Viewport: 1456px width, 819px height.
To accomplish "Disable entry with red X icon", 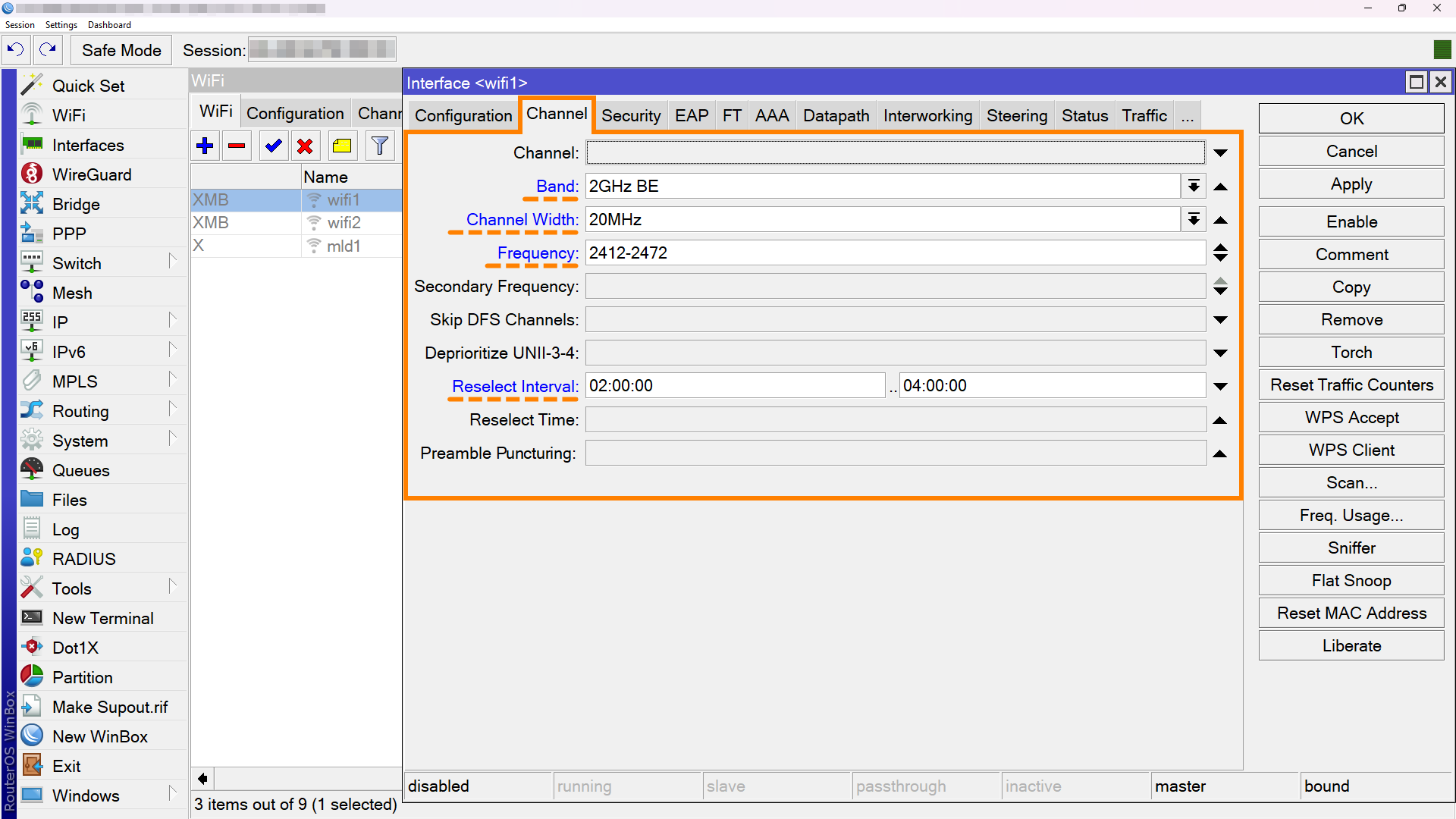I will (x=305, y=146).
